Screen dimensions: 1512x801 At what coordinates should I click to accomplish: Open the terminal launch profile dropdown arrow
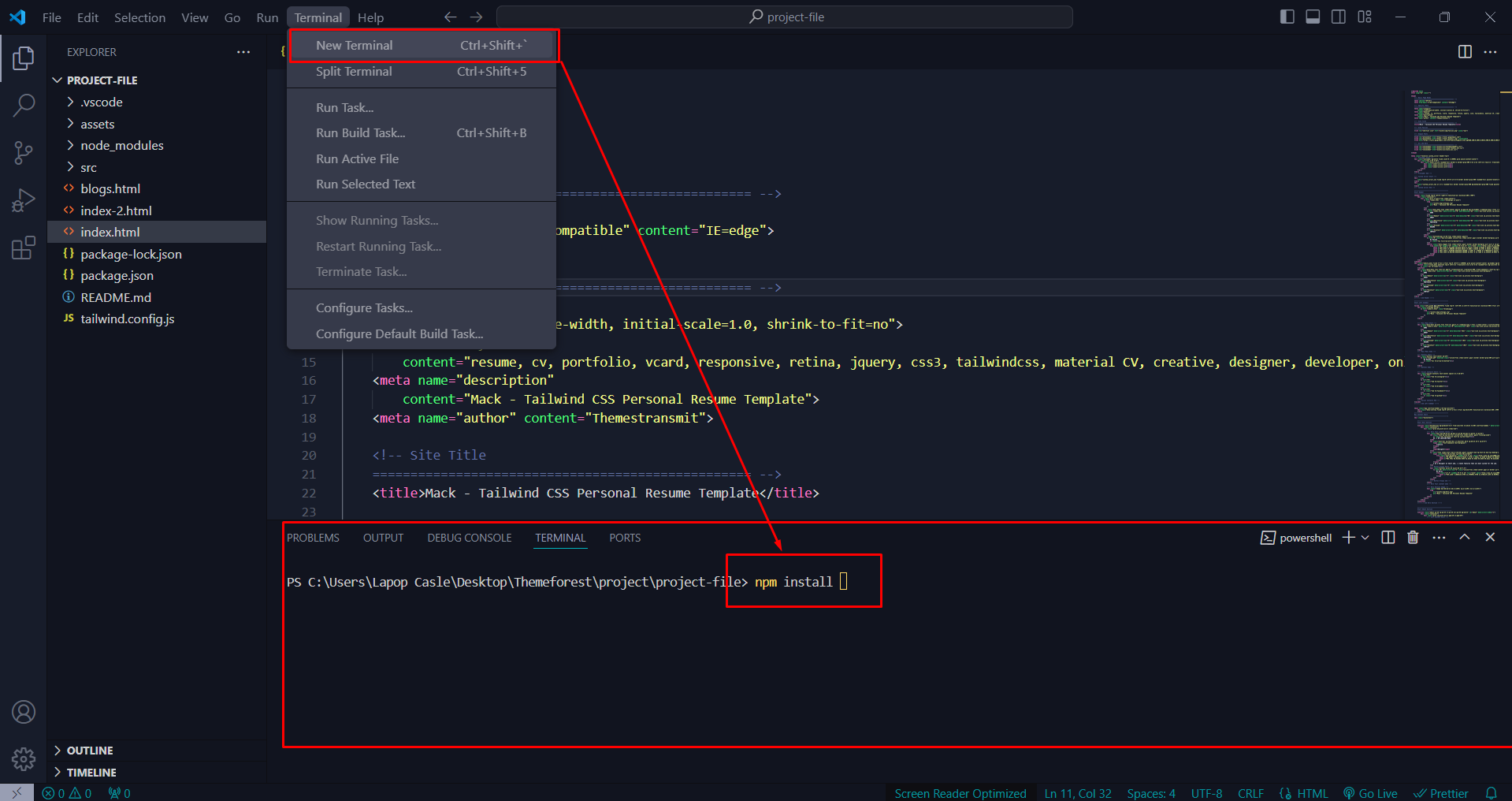click(1365, 537)
